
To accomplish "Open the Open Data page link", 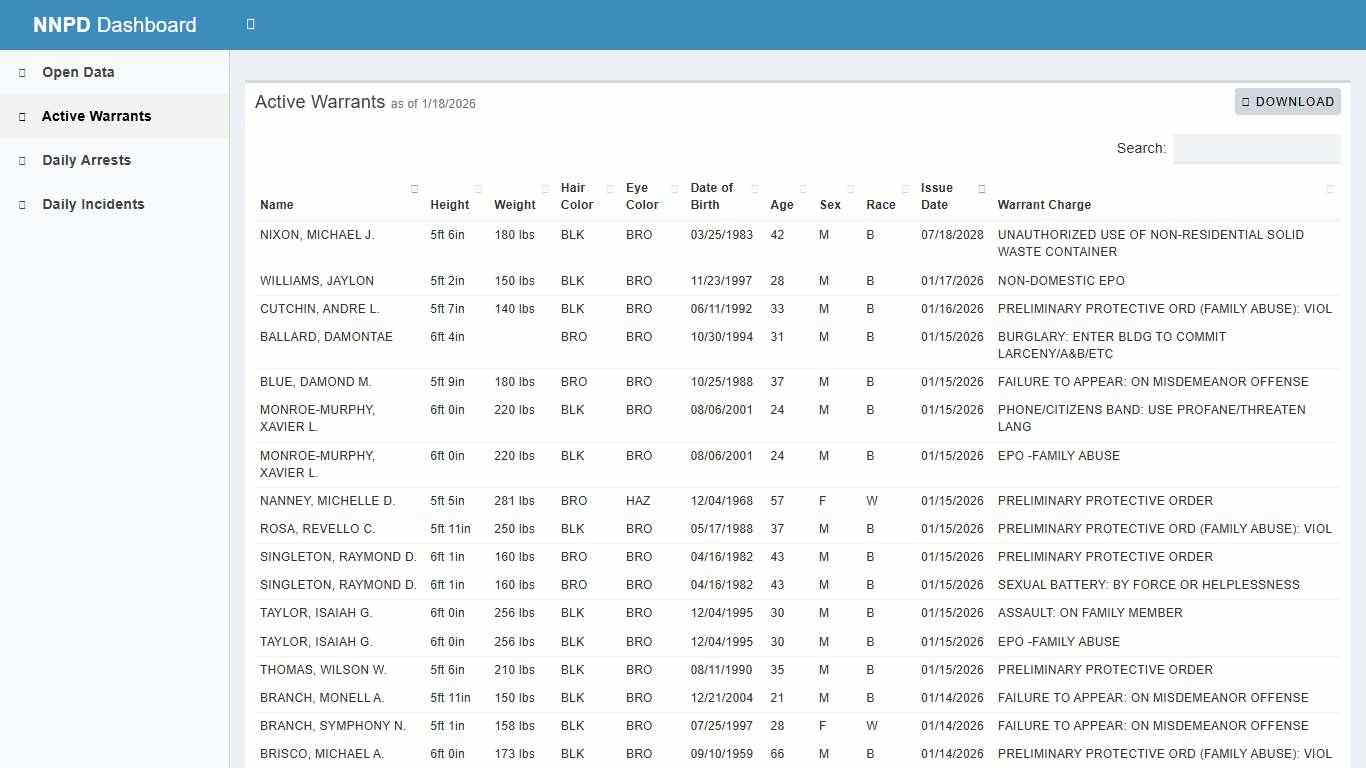I will pos(77,72).
